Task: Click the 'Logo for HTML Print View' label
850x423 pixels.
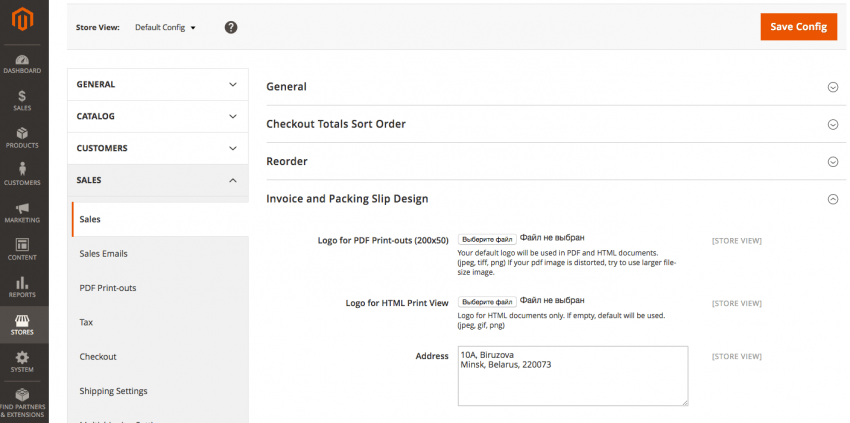Action: click(397, 303)
